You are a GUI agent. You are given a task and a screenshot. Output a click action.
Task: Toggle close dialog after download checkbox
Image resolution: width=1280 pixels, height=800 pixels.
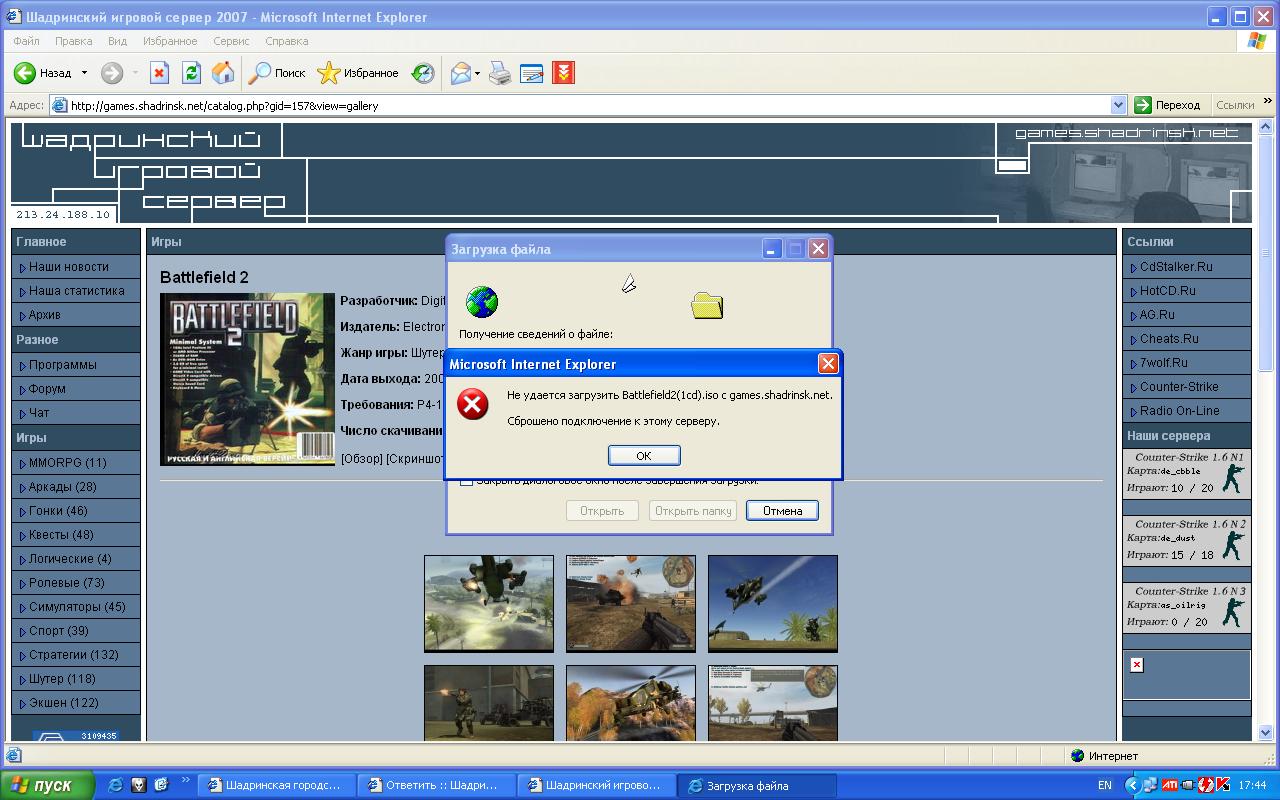pyautogui.click(x=466, y=481)
